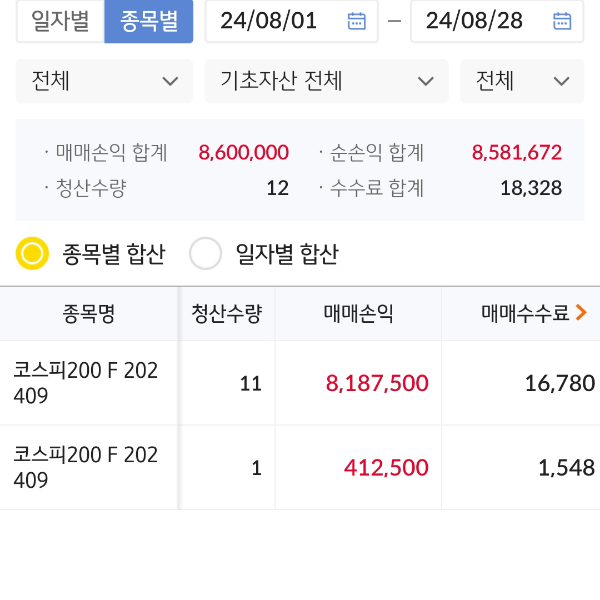Viewport: 600px width, 600px height.
Task: Switch to the 종목별 tab
Action: (148, 21)
